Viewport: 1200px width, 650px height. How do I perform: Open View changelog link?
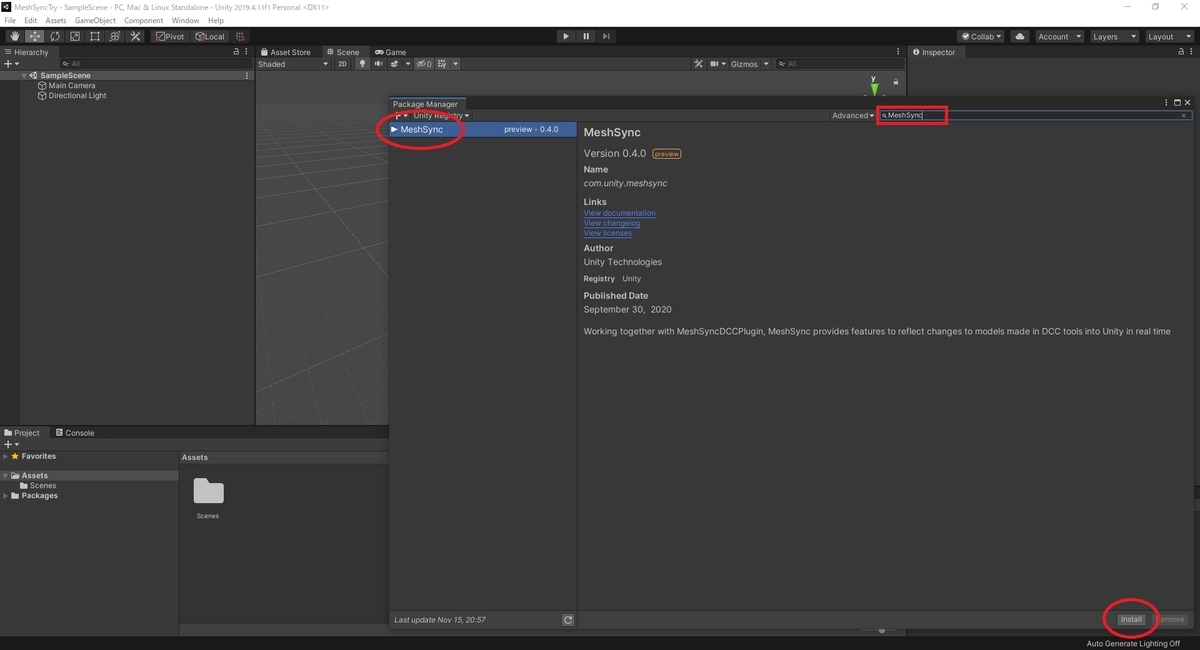tap(612, 223)
